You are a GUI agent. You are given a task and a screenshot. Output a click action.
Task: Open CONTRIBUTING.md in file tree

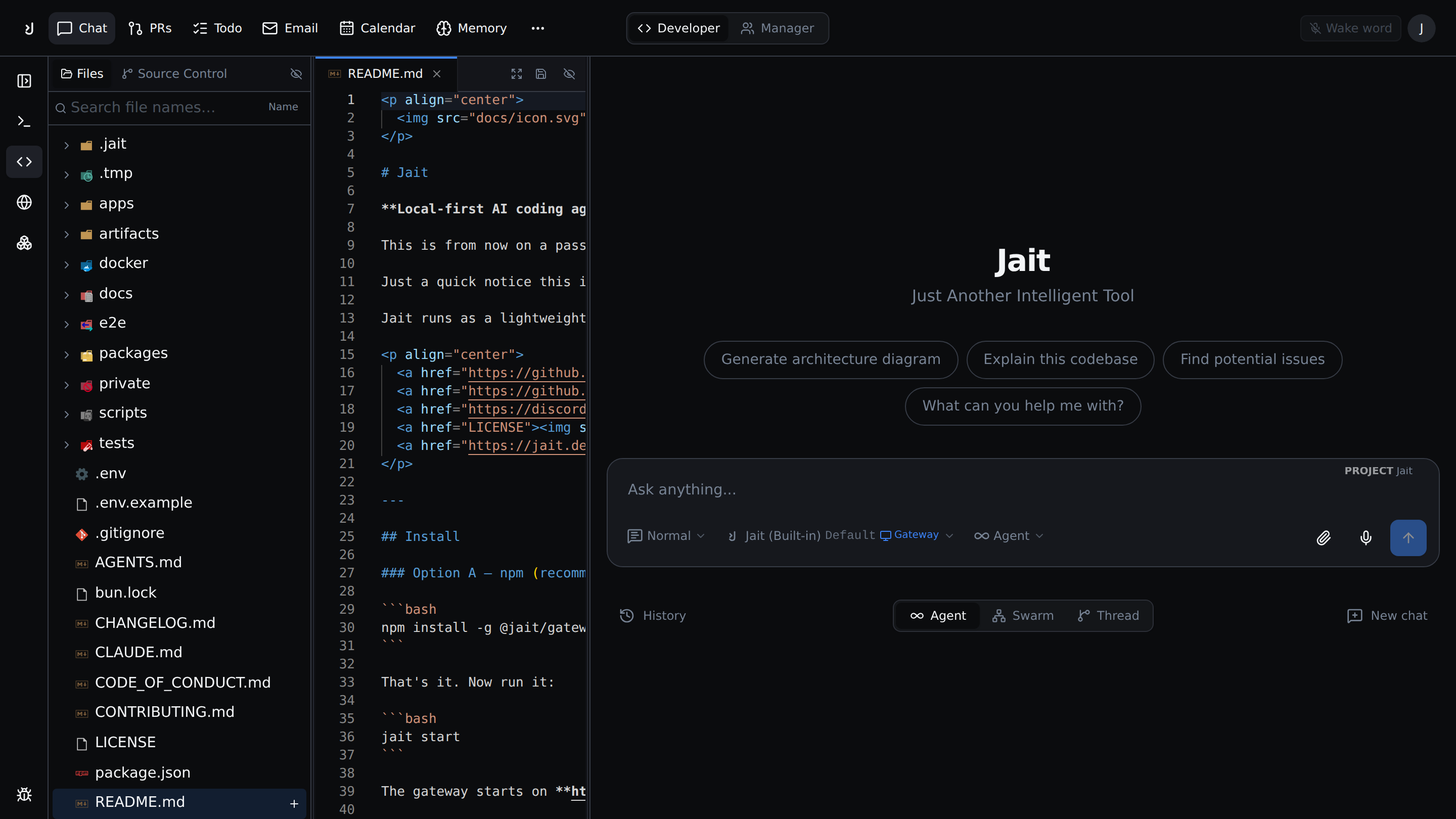click(179, 713)
